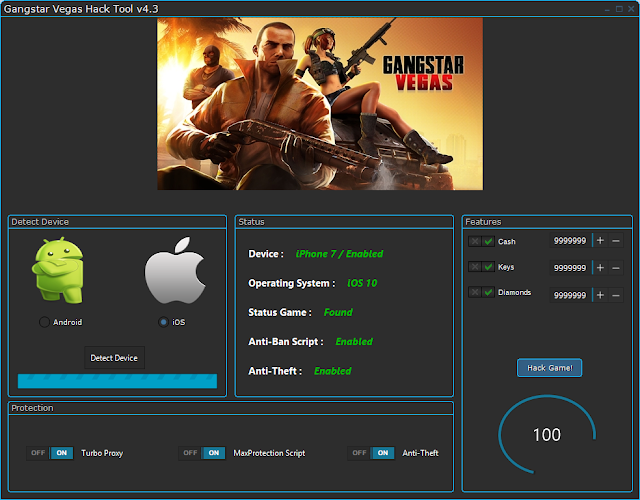The width and height of the screenshot is (640, 500).
Task: Turn MaxProtection Script ON
Action: [x=214, y=453]
